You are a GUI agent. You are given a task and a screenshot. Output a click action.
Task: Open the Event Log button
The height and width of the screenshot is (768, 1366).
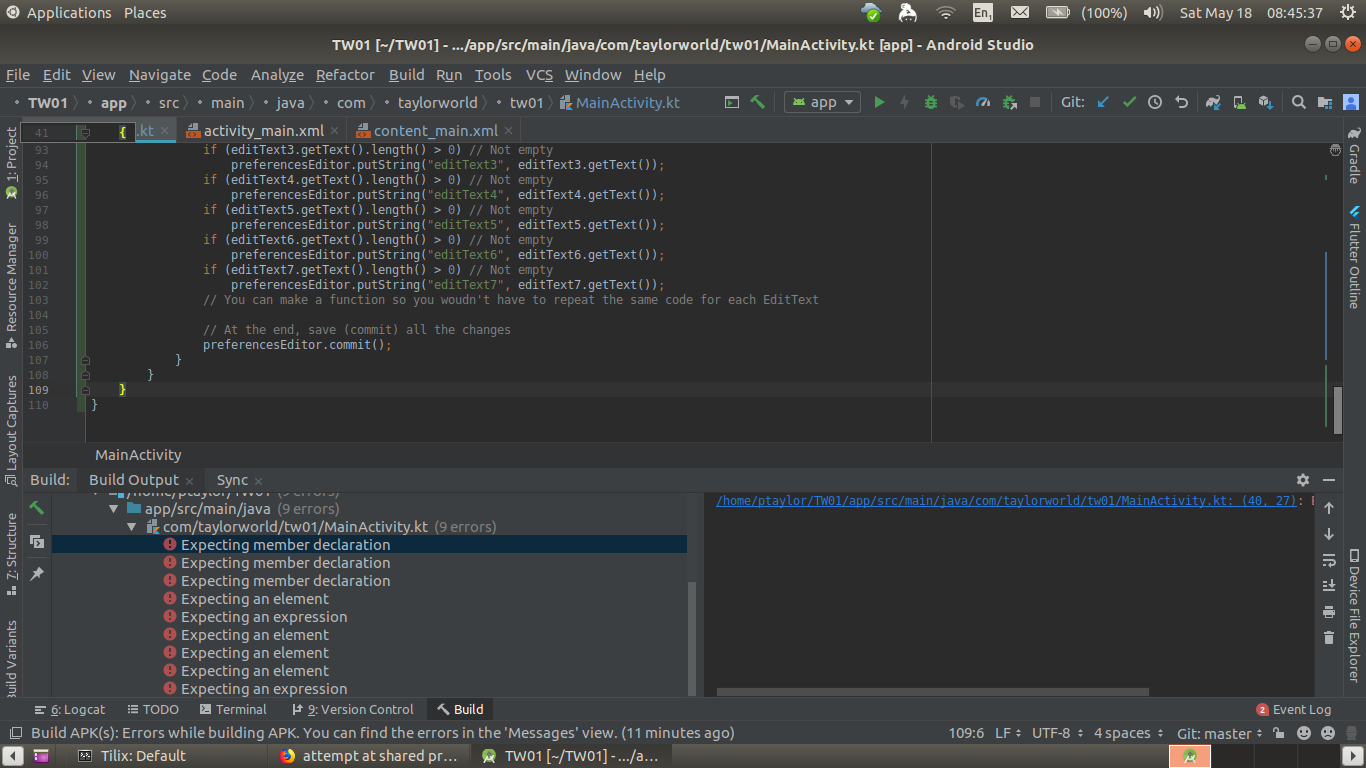point(1294,709)
